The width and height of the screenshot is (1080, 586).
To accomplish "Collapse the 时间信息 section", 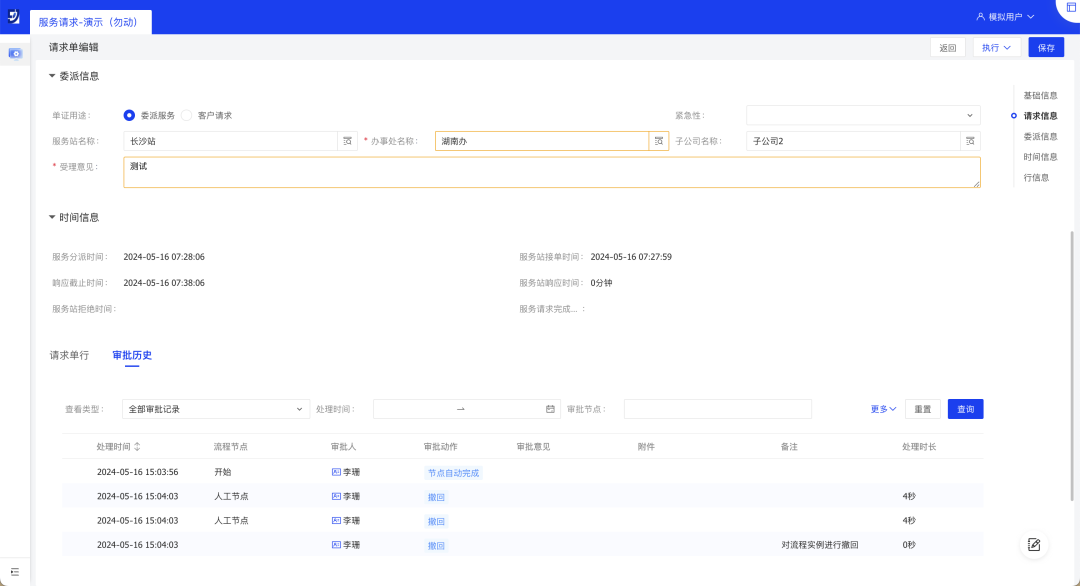I will coord(53,217).
